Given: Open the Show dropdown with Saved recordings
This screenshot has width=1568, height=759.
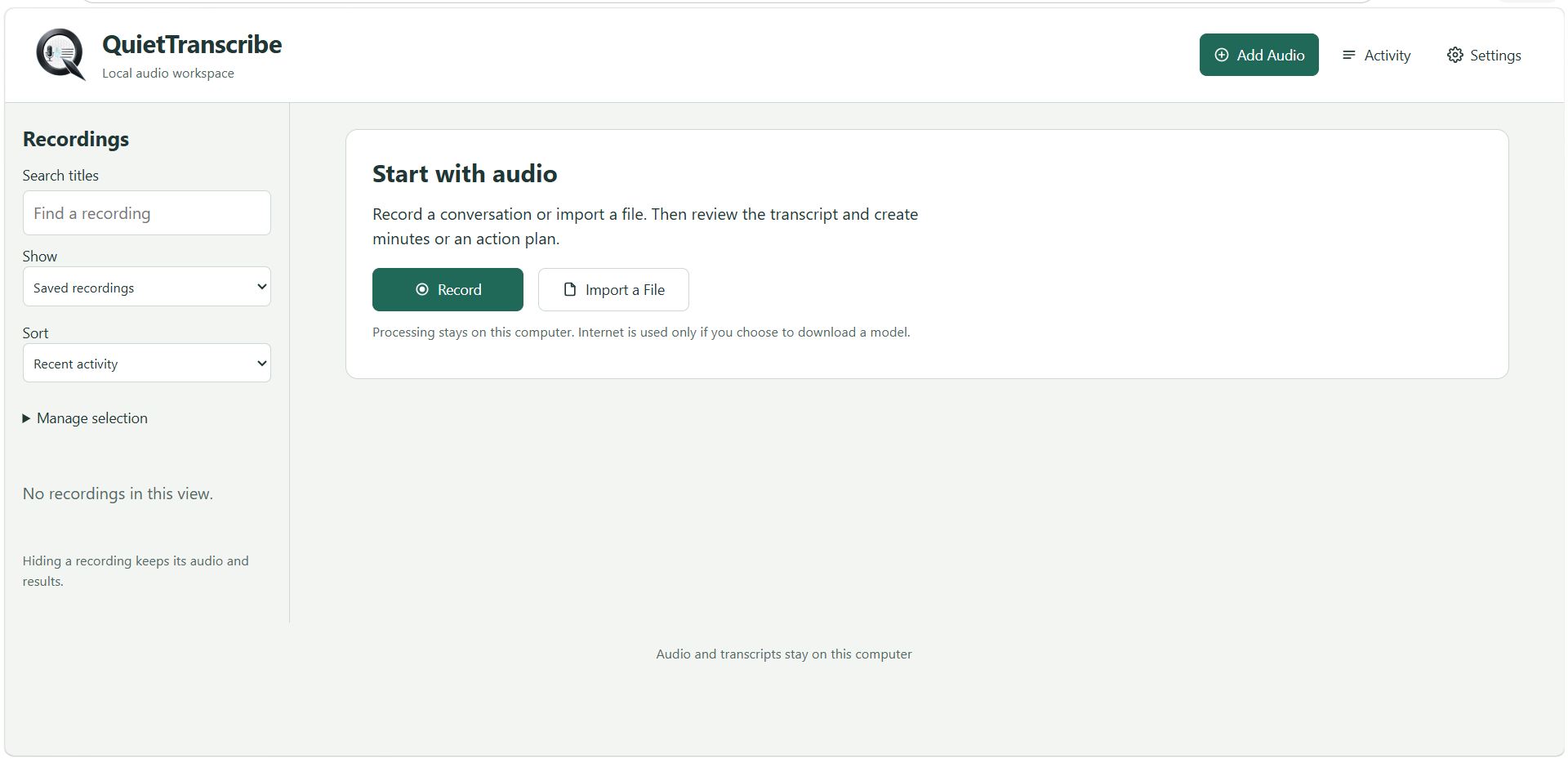Looking at the screenshot, I should coord(147,287).
